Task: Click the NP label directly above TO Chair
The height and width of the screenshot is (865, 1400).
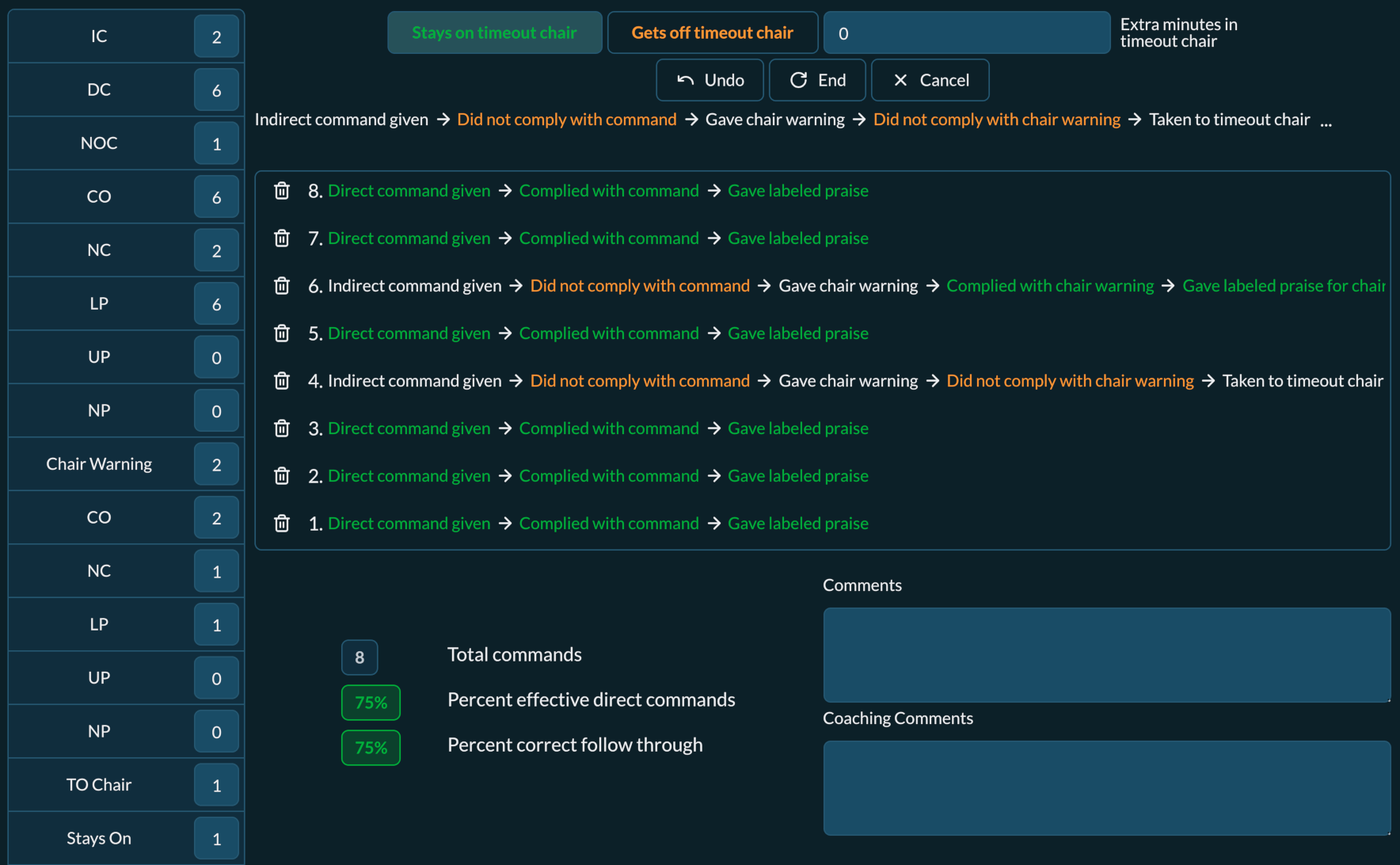Action: point(99,731)
